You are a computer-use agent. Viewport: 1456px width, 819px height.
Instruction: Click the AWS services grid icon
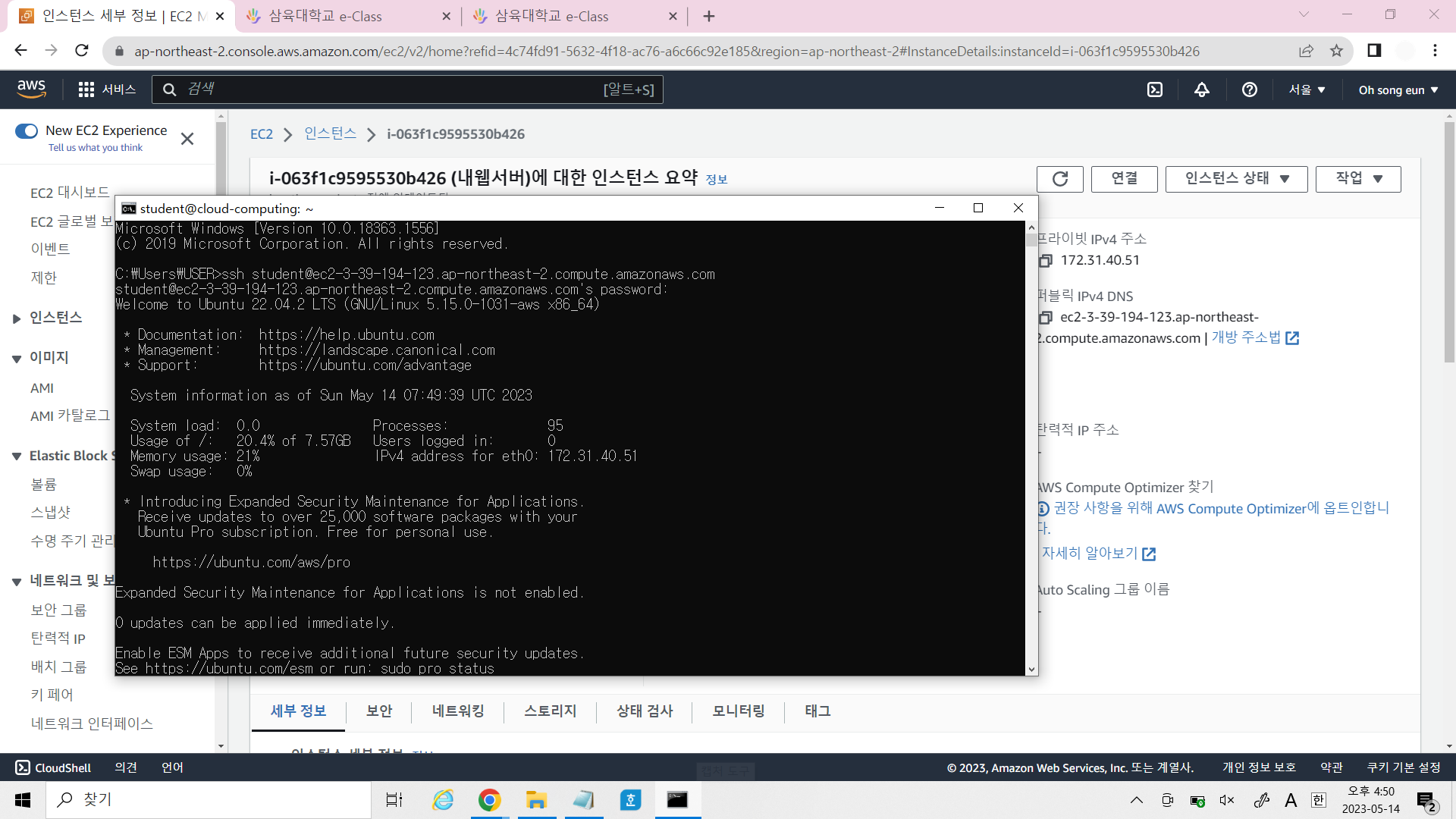[86, 89]
